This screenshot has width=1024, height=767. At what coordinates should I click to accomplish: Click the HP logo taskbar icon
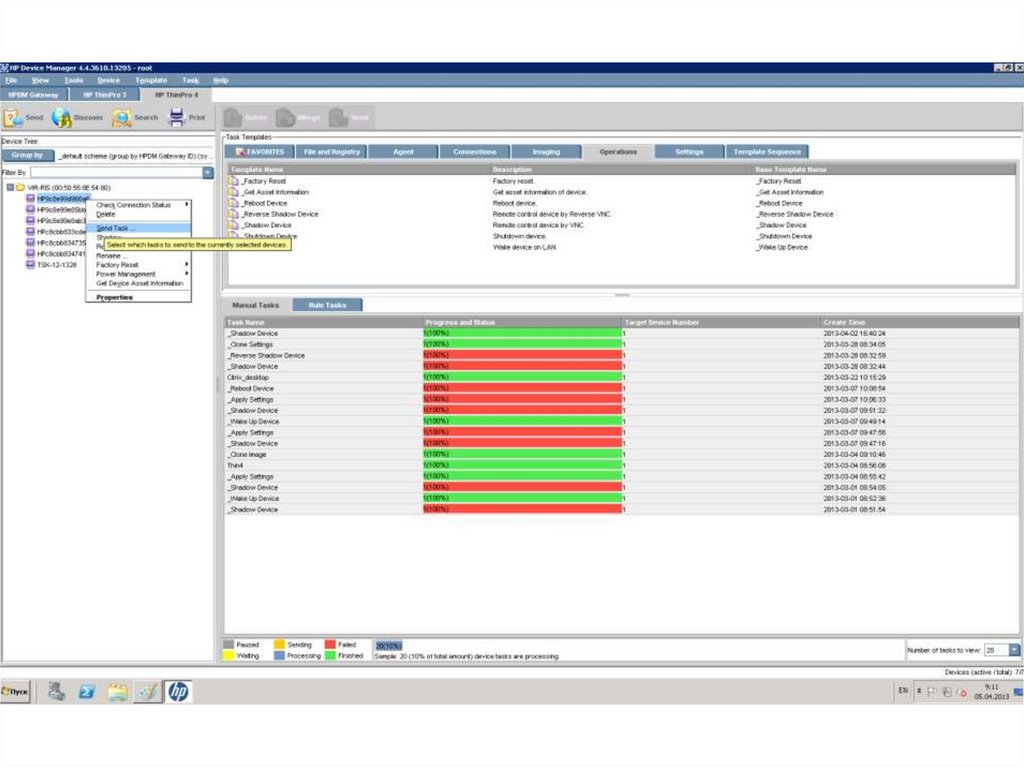point(178,691)
